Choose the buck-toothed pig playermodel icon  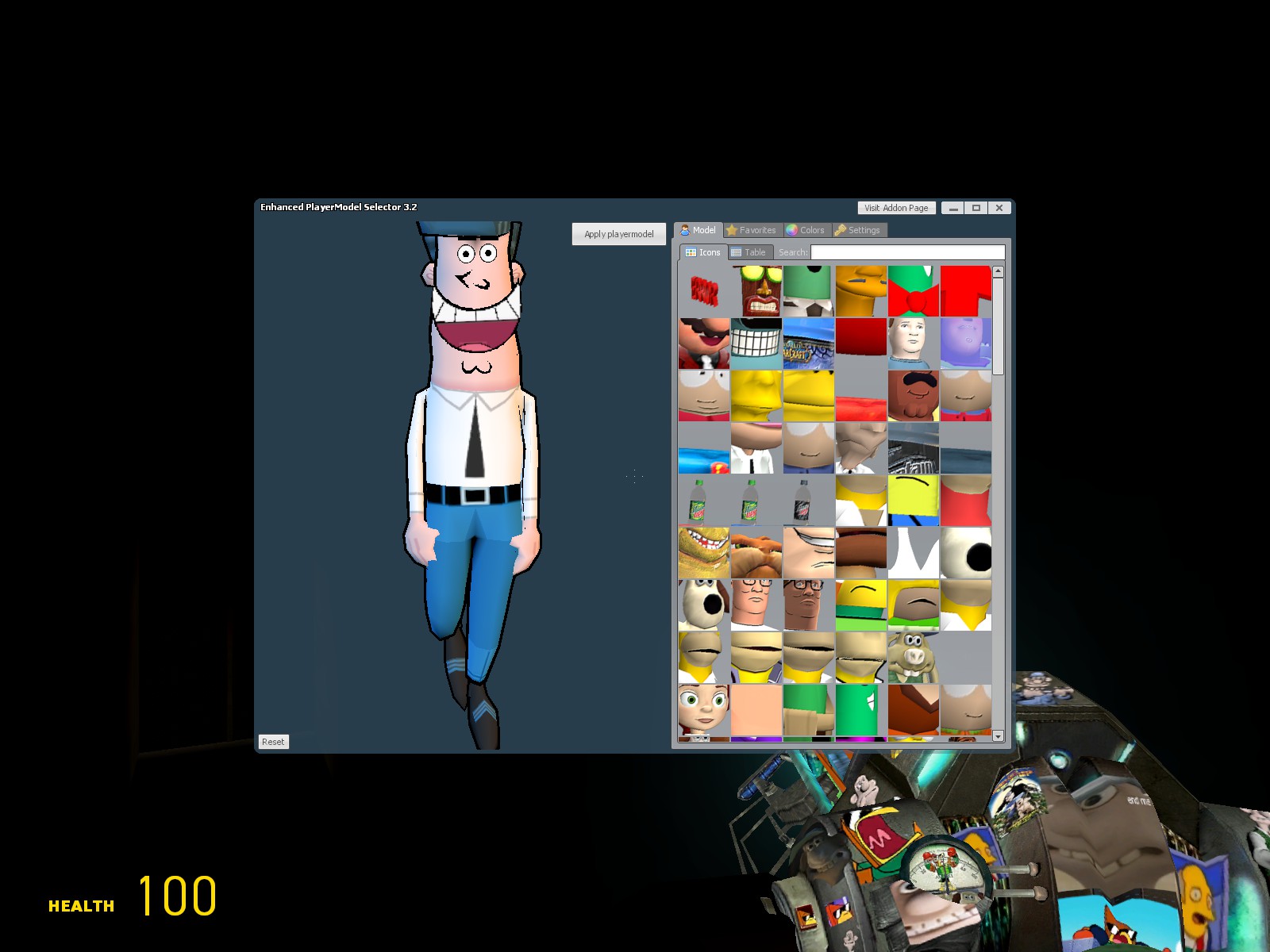913,658
